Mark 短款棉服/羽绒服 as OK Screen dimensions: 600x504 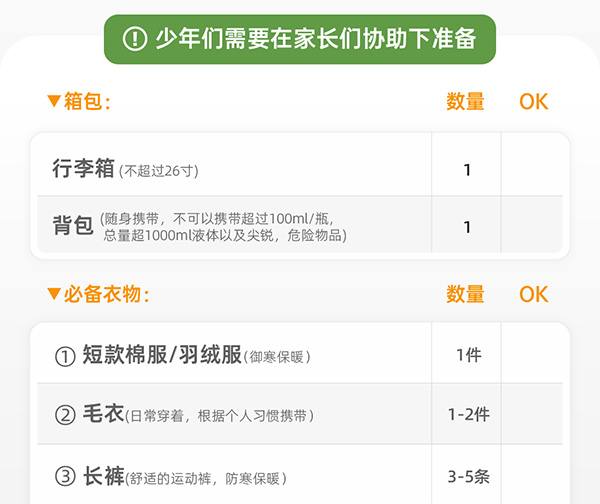coord(534,355)
